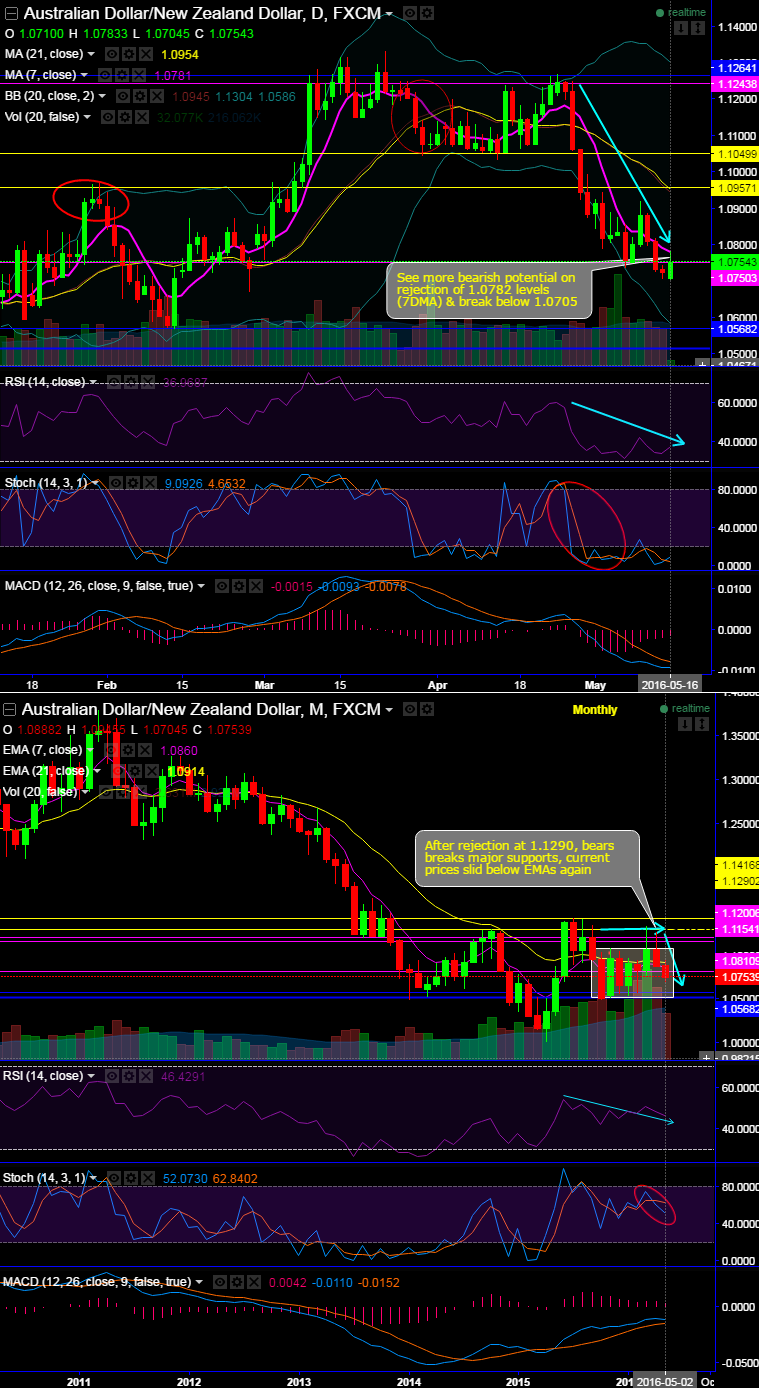Open MA (21, close) dropdown arrow

pos(91,54)
